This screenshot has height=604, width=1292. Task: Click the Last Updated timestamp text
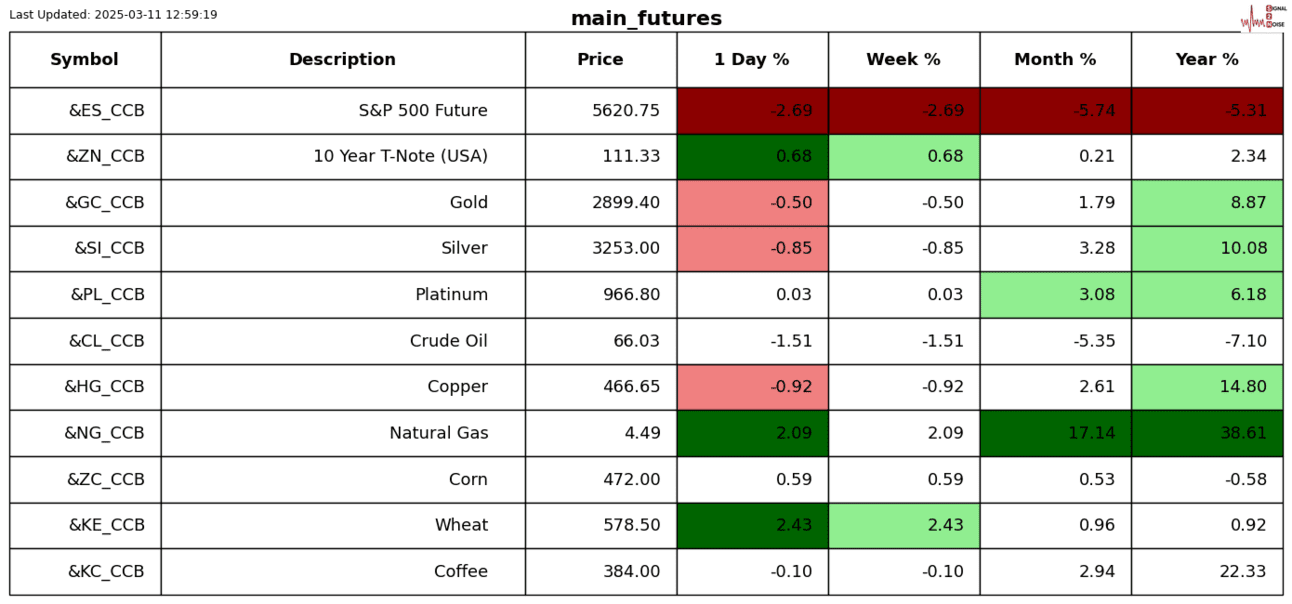point(113,15)
